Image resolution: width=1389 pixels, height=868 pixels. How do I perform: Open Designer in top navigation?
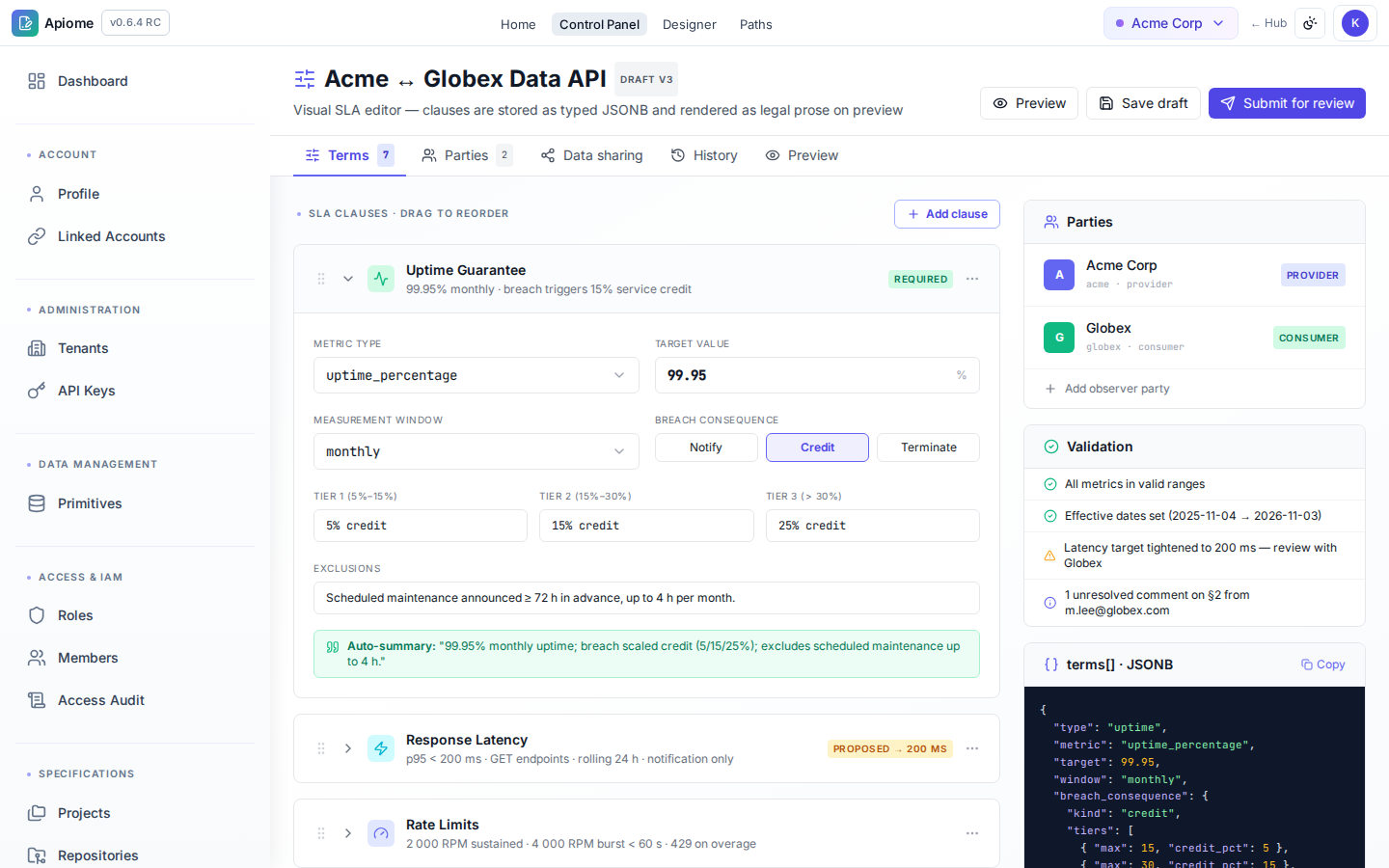coord(690,24)
